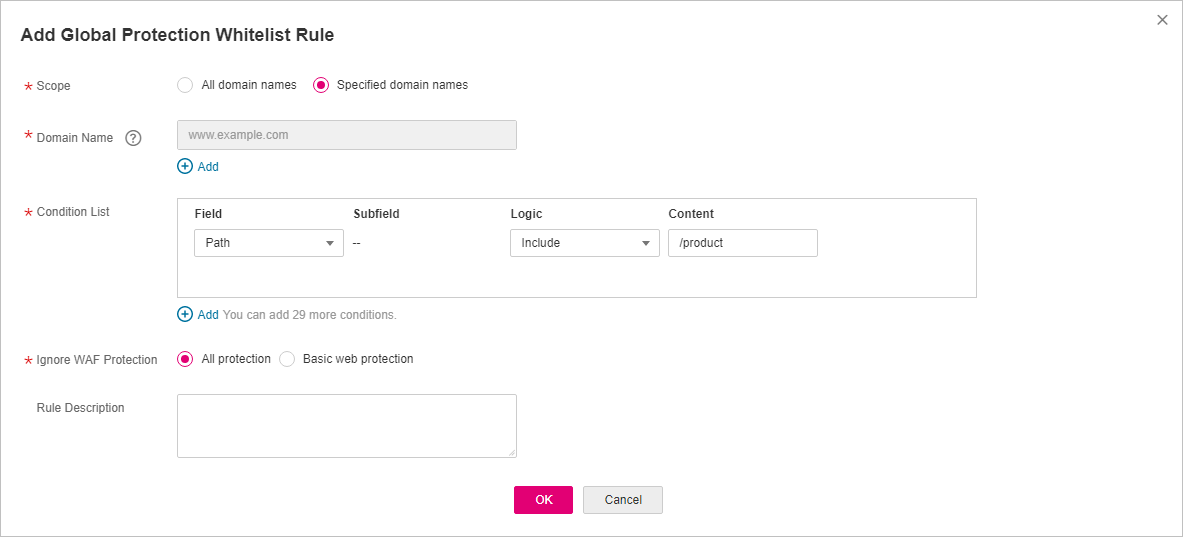
Task: Select the All domain names scope option
Action: [x=185, y=85]
